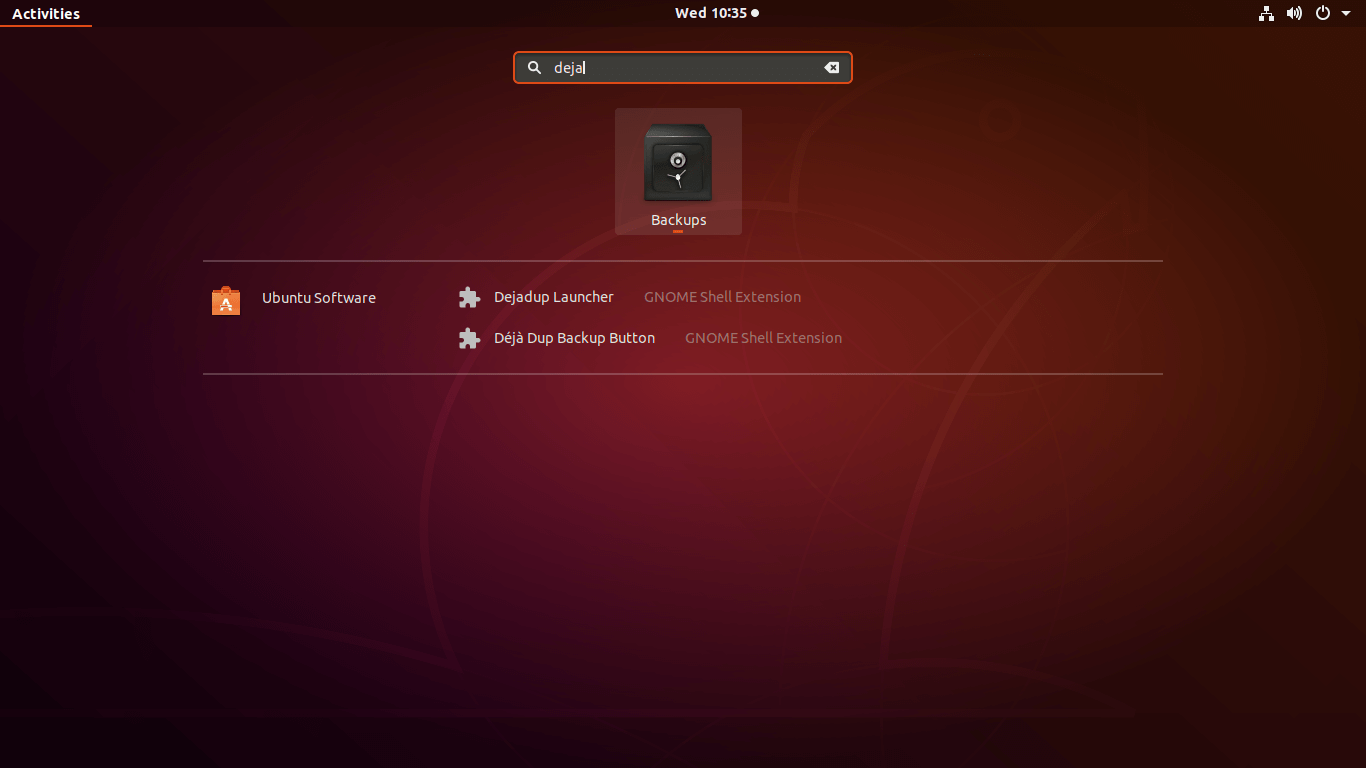Click the Backups app label
This screenshot has width=1366, height=768.
tap(678, 220)
